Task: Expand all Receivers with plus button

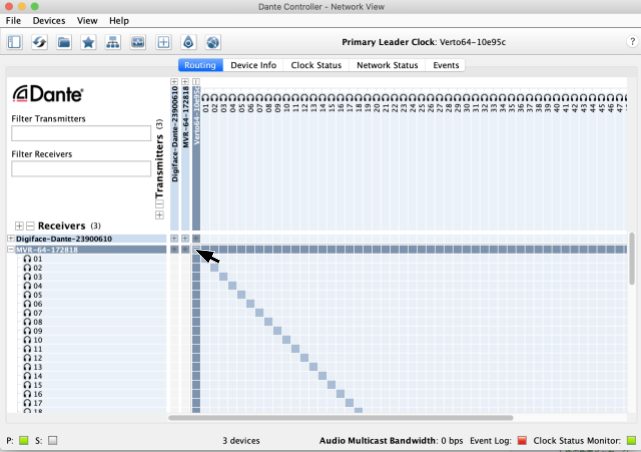Action: [18, 226]
